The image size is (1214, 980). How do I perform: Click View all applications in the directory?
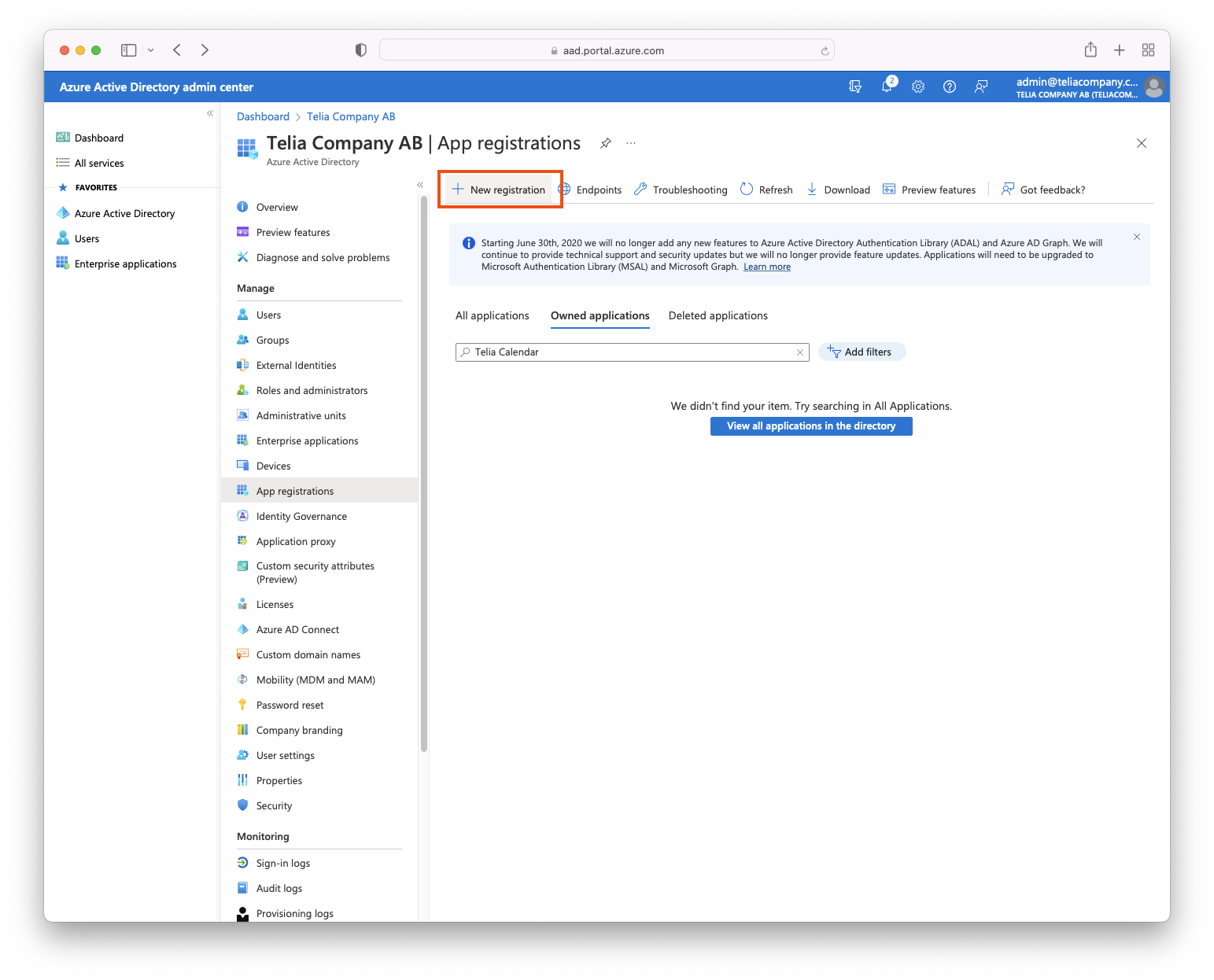point(811,426)
